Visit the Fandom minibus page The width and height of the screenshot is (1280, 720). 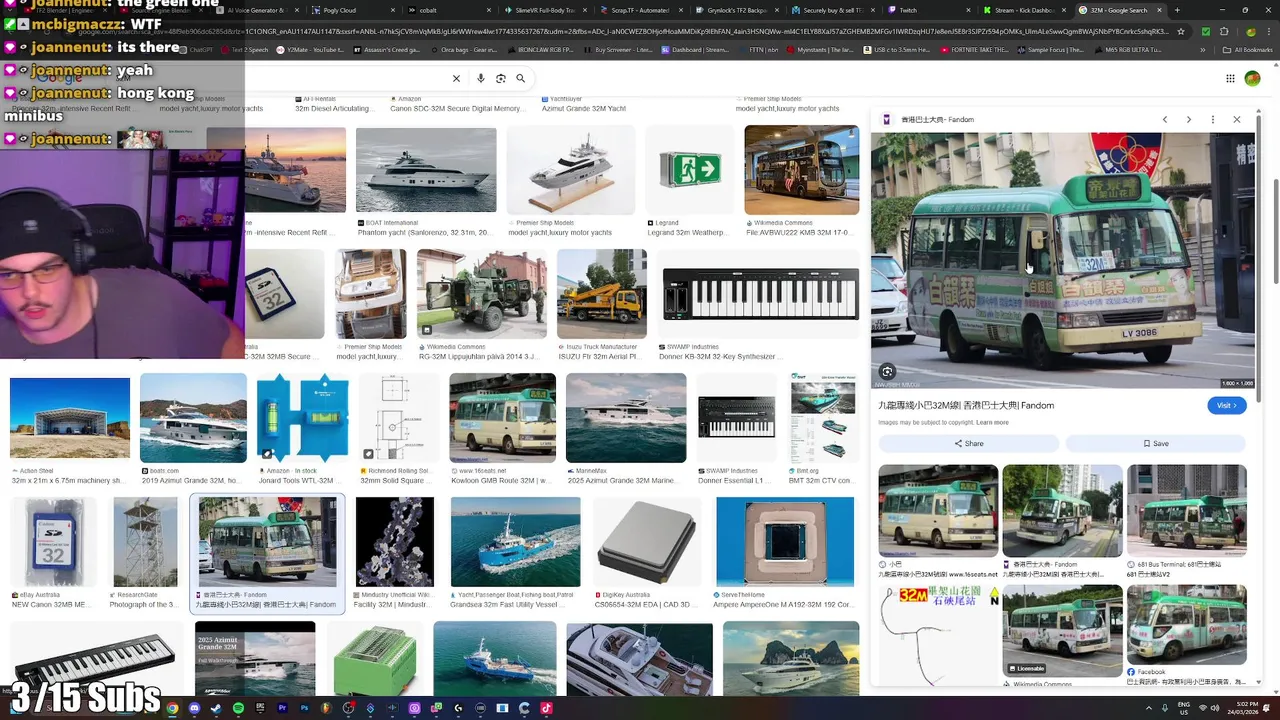tap(1226, 405)
